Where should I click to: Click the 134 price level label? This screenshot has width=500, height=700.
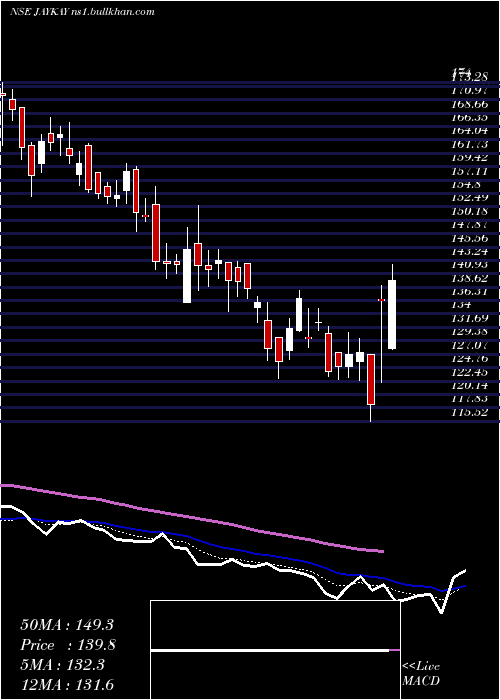pyautogui.click(x=461, y=305)
